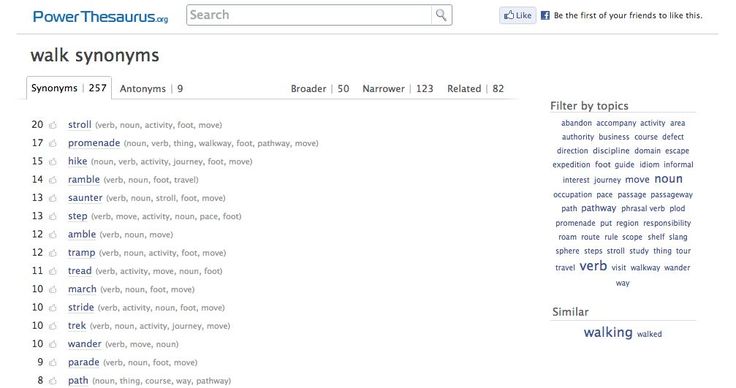This screenshot has height=388, width=736.
Task: Select the Synonyms 257 tab
Action: pos(69,88)
